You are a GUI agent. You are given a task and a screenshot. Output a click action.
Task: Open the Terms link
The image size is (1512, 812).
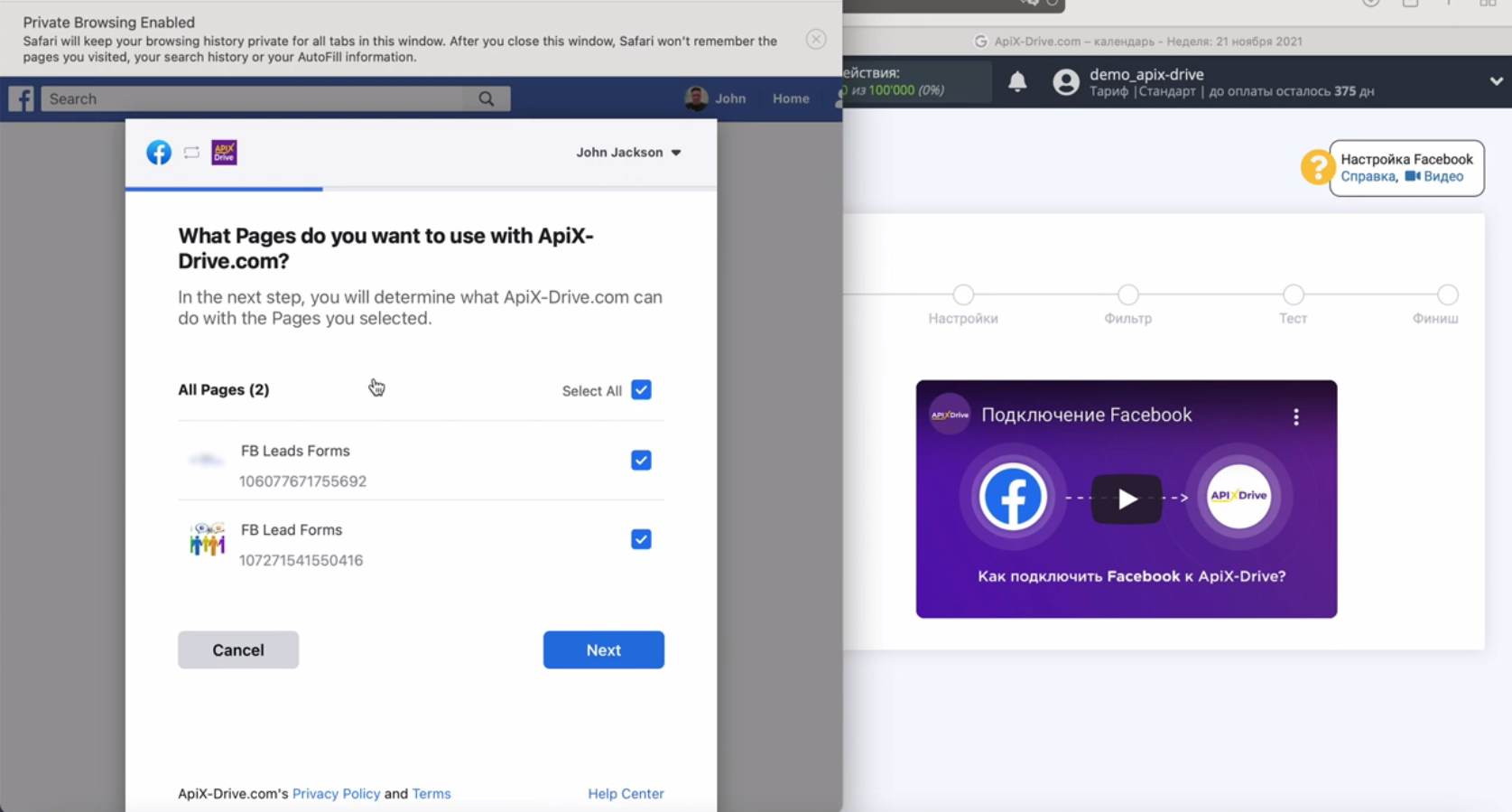(431, 794)
